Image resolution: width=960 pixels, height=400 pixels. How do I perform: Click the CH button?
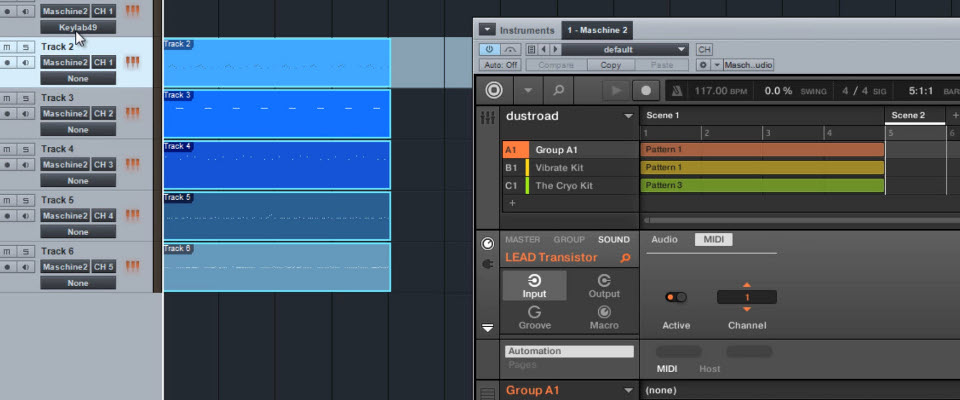click(x=704, y=50)
